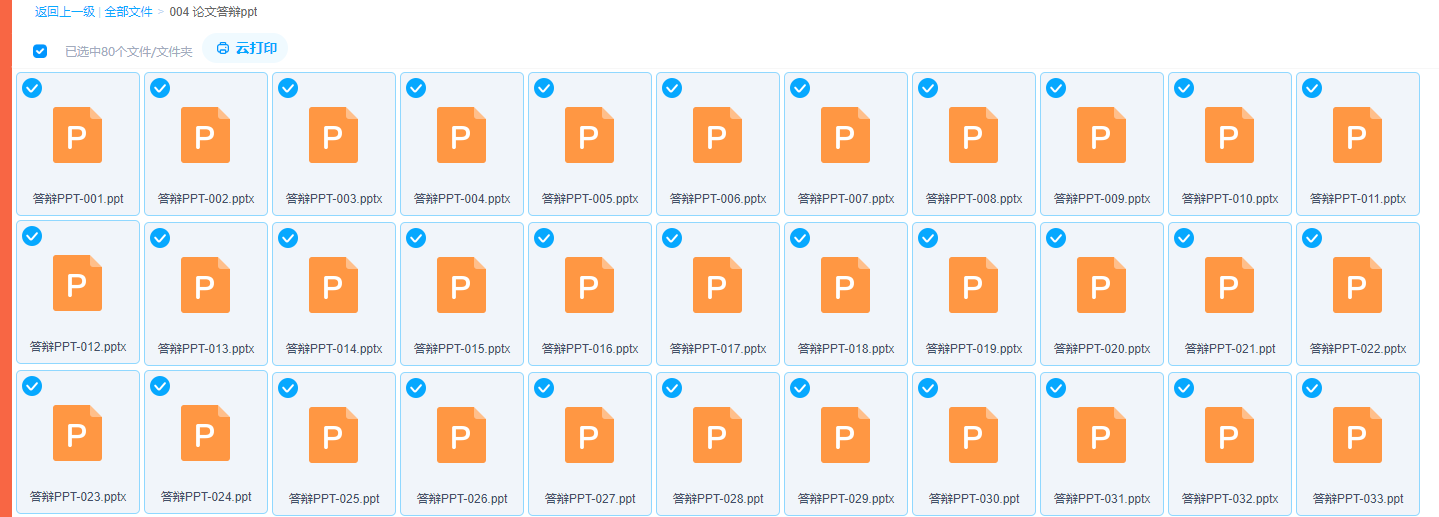This screenshot has width=1439, height=517.
Task: Uncheck the select-all checkbox in toolbar
Action: (40, 51)
